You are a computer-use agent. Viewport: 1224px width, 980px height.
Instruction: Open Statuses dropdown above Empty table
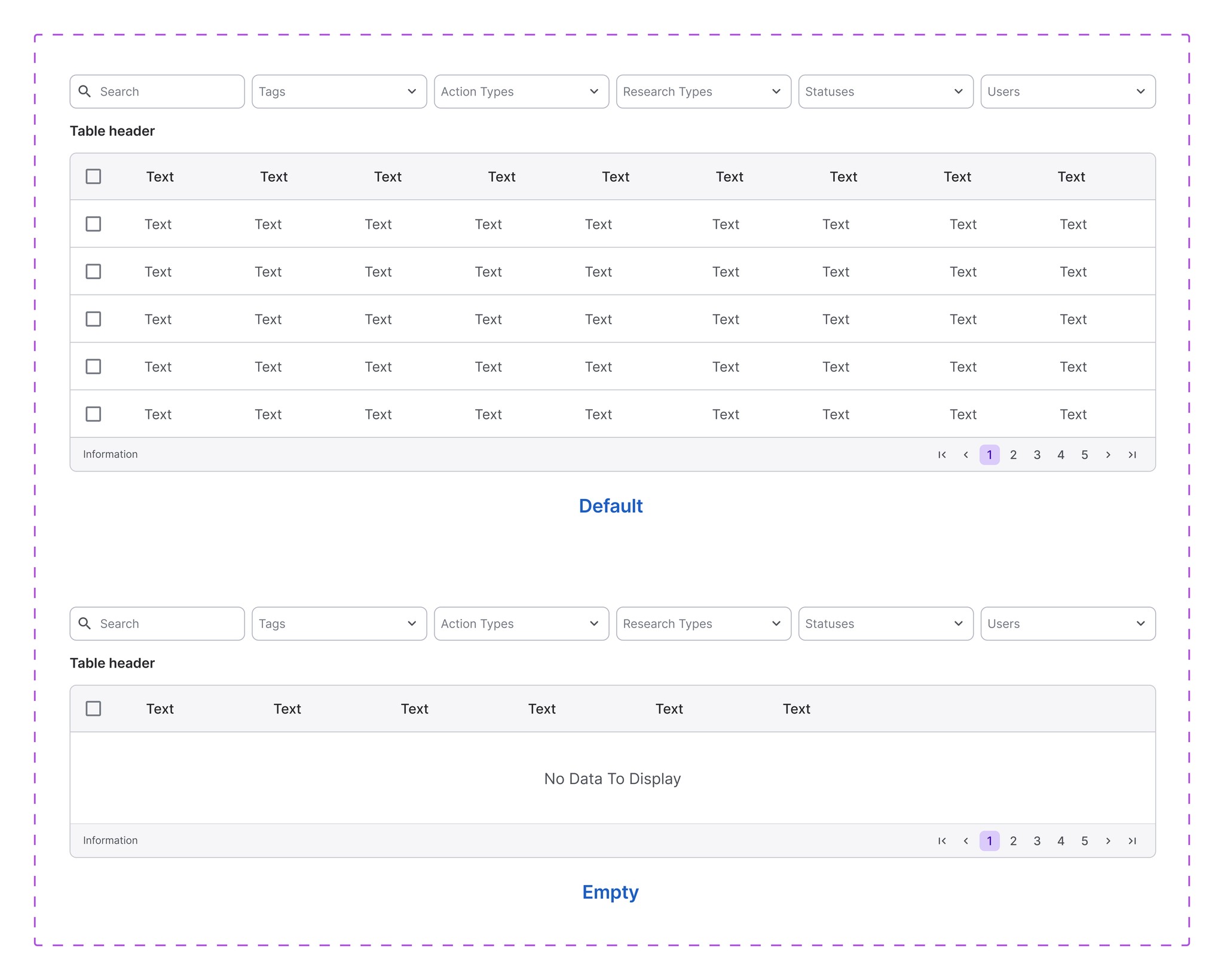click(886, 624)
